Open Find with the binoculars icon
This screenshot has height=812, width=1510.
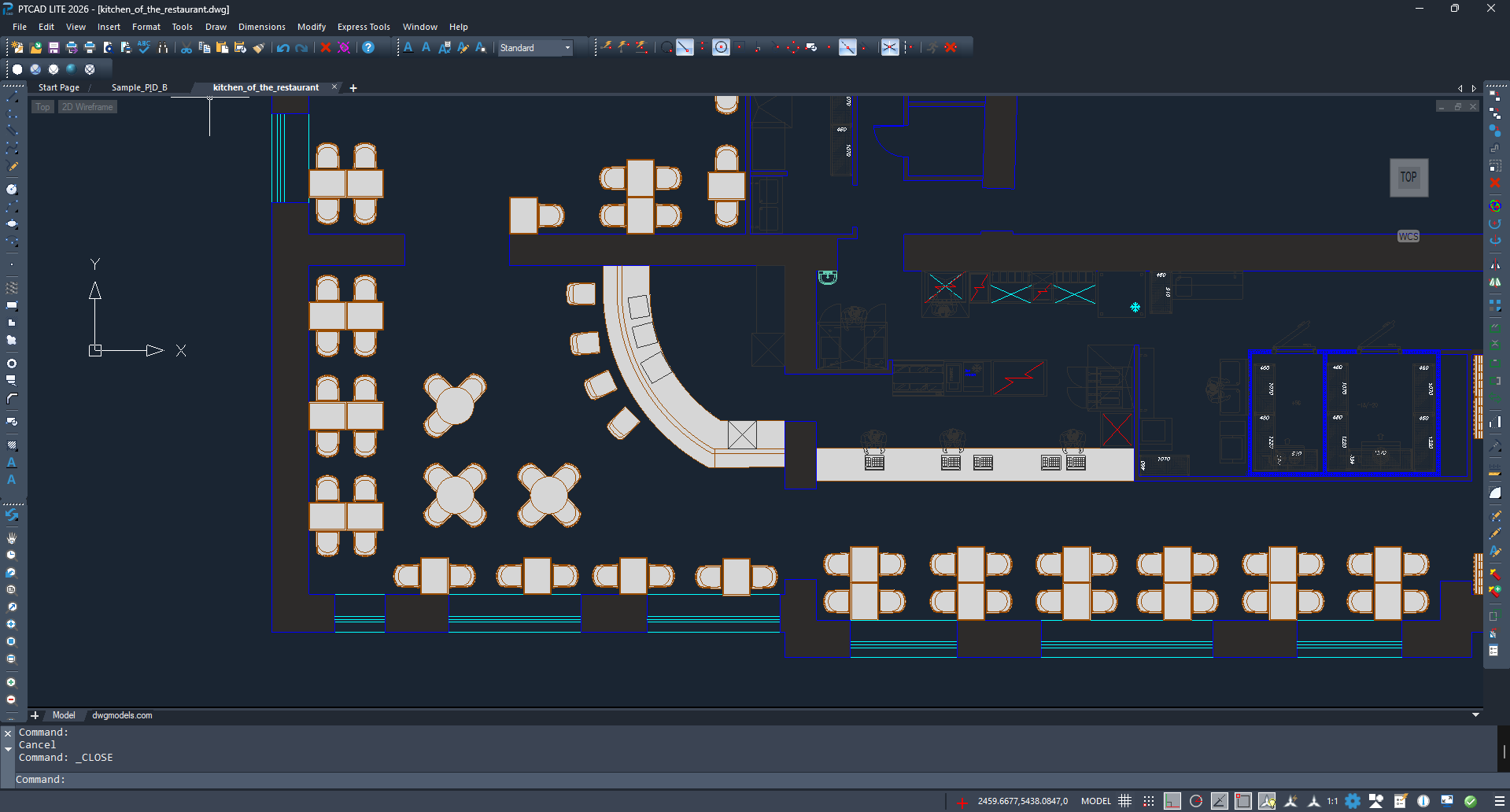163,48
